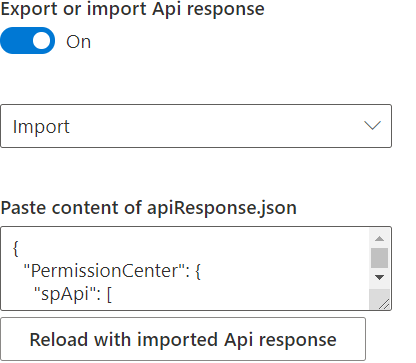This screenshot has height=363, width=416.
Task: Click inside the apiResponse.json paste textarea
Action: [x=185, y=268]
